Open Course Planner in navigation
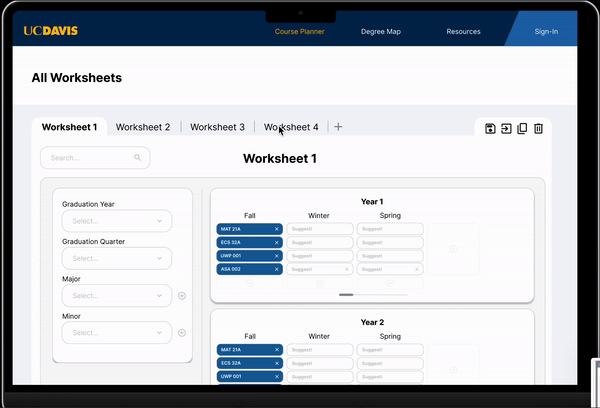Viewport: 600px width, 408px height. click(x=300, y=31)
